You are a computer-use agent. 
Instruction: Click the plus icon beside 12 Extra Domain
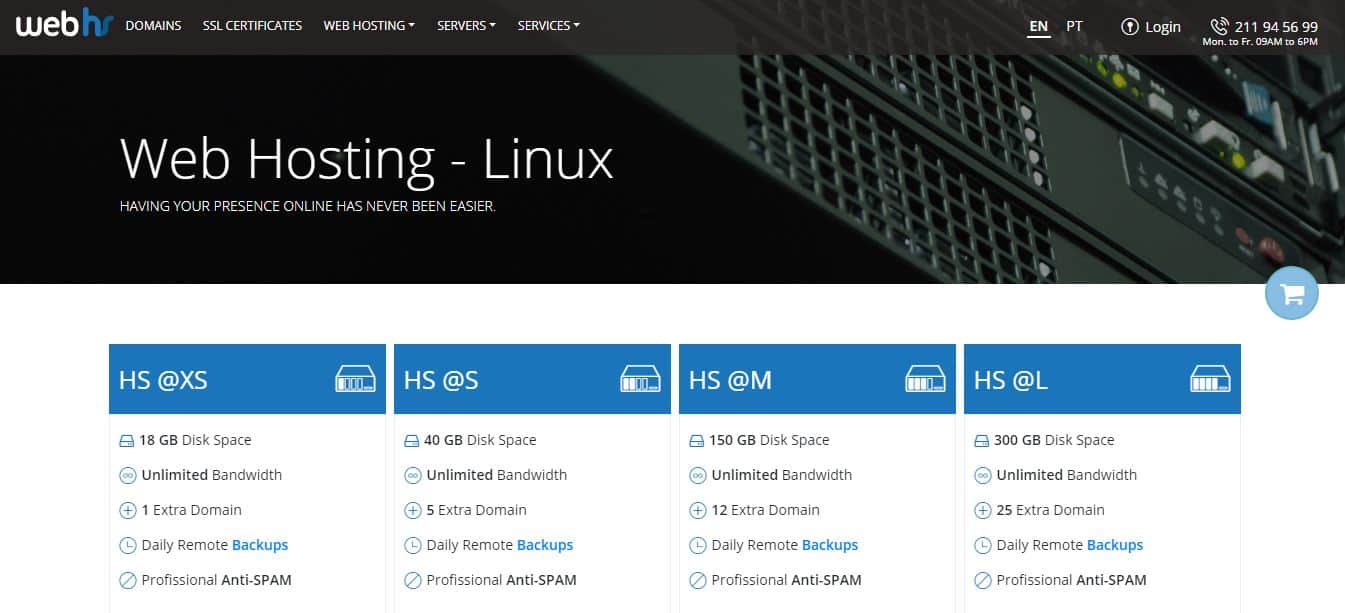click(697, 510)
